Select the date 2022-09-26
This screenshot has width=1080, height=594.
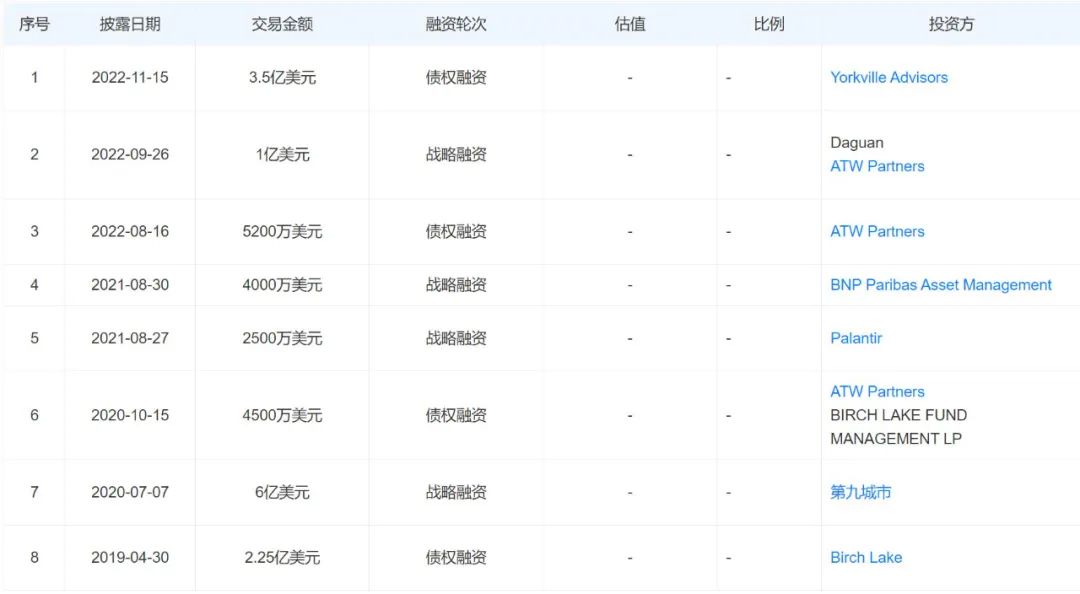130,154
